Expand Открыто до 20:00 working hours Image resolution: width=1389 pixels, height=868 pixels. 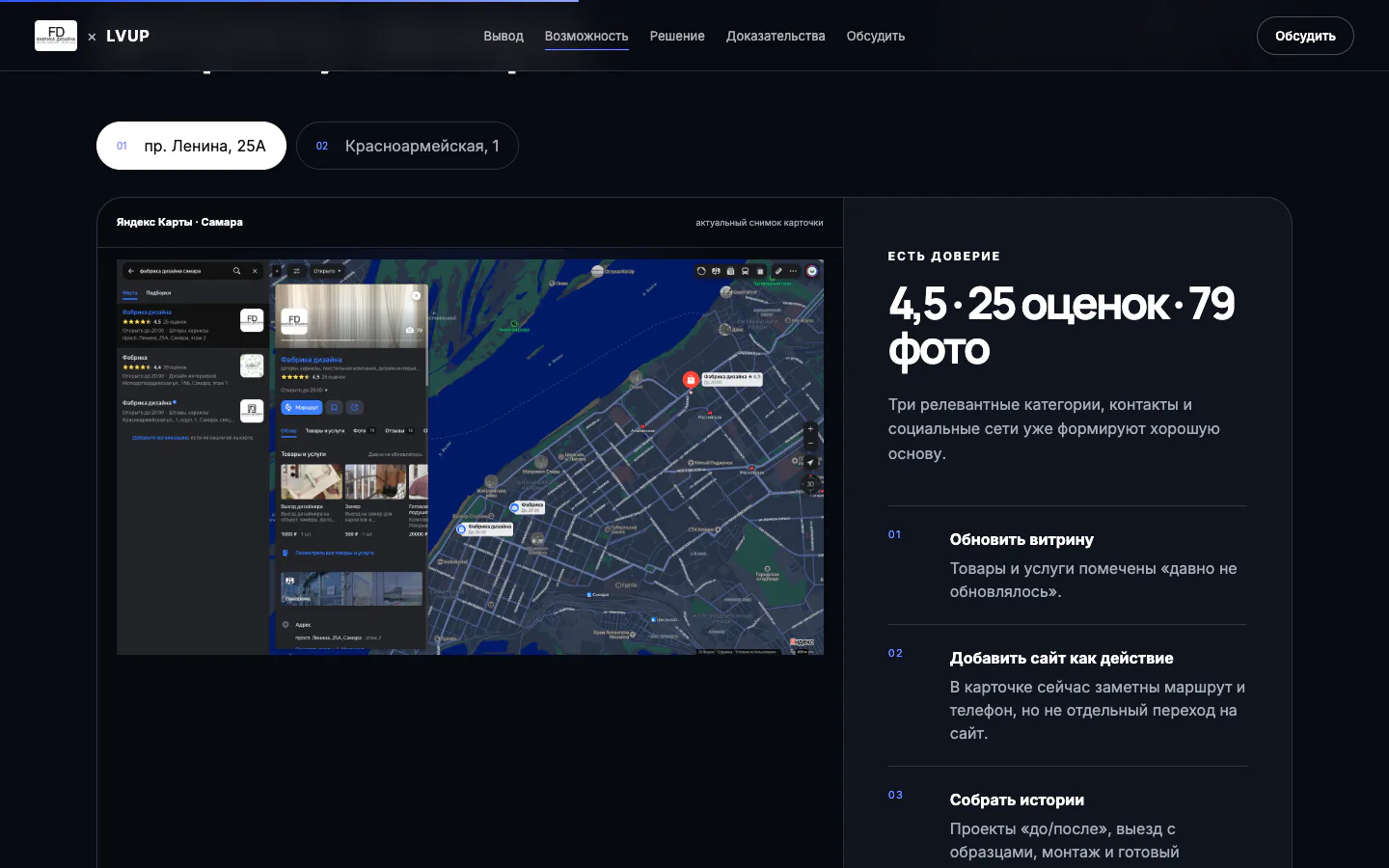[x=304, y=390]
